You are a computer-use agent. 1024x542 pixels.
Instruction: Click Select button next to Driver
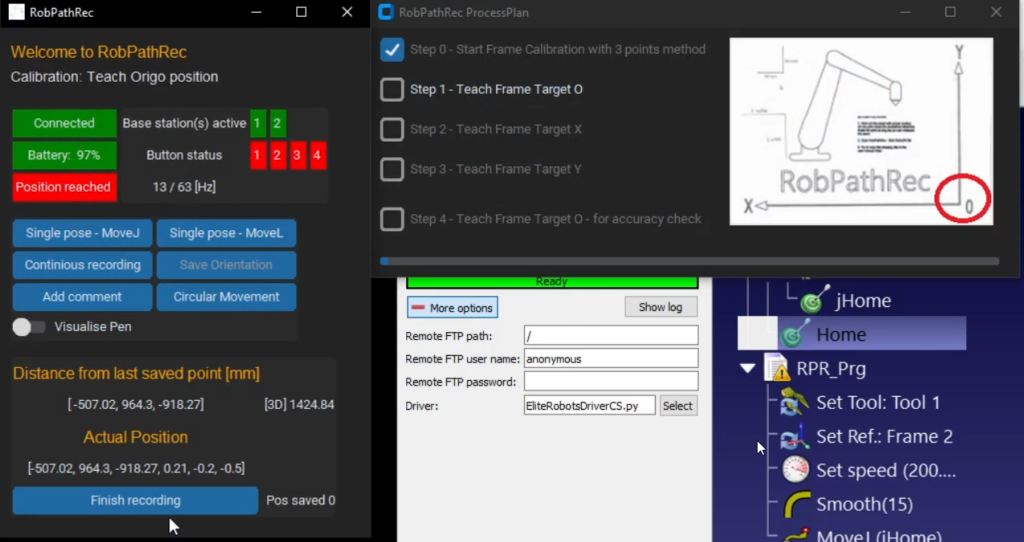pyautogui.click(x=678, y=406)
